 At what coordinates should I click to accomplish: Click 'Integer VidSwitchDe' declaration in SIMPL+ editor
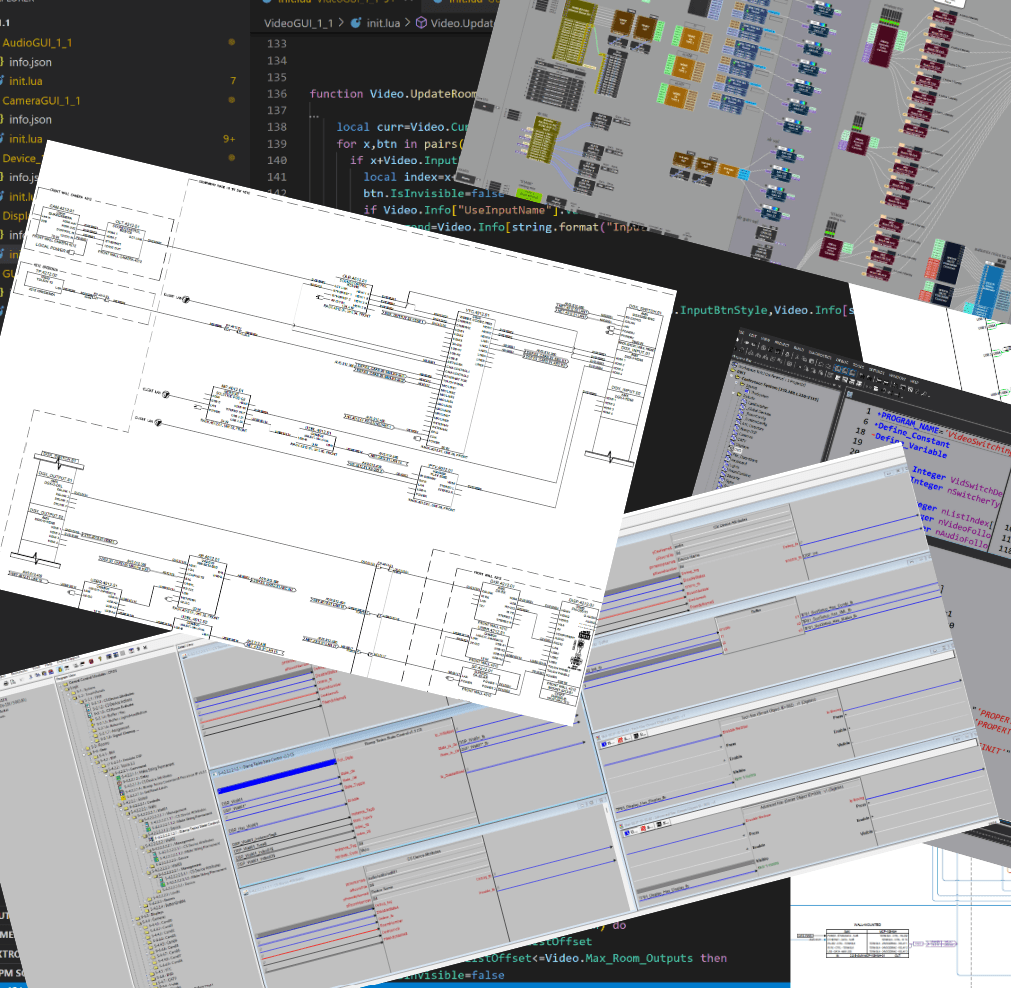coord(957,480)
